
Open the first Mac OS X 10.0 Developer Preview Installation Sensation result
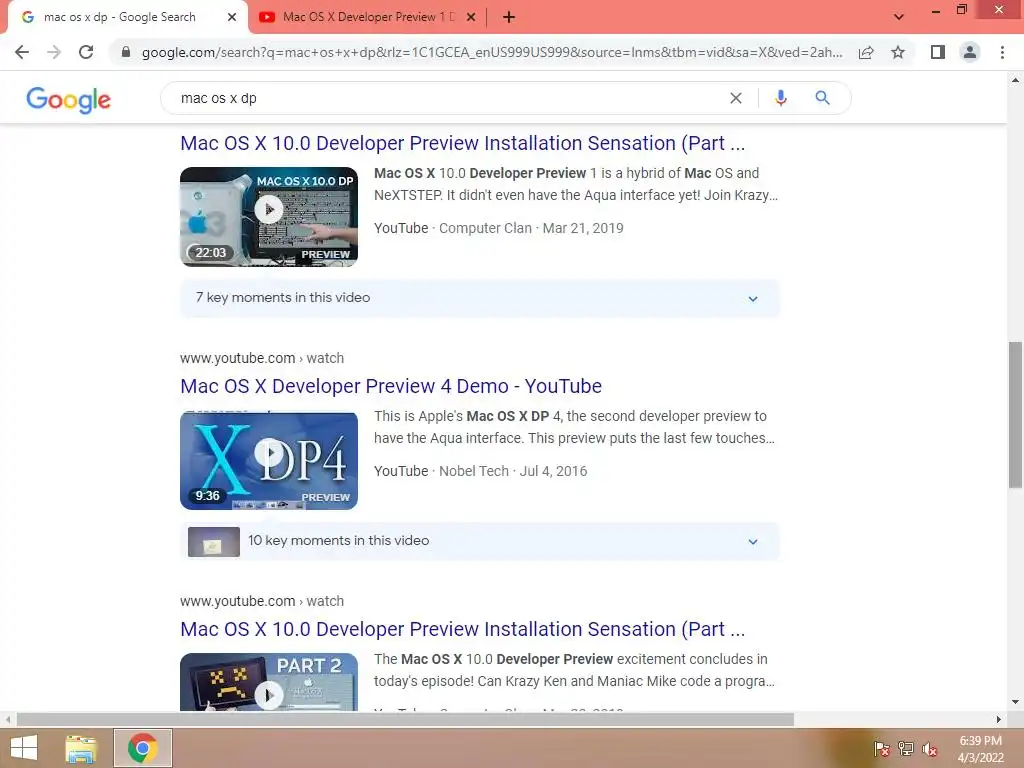(x=462, y=143)
